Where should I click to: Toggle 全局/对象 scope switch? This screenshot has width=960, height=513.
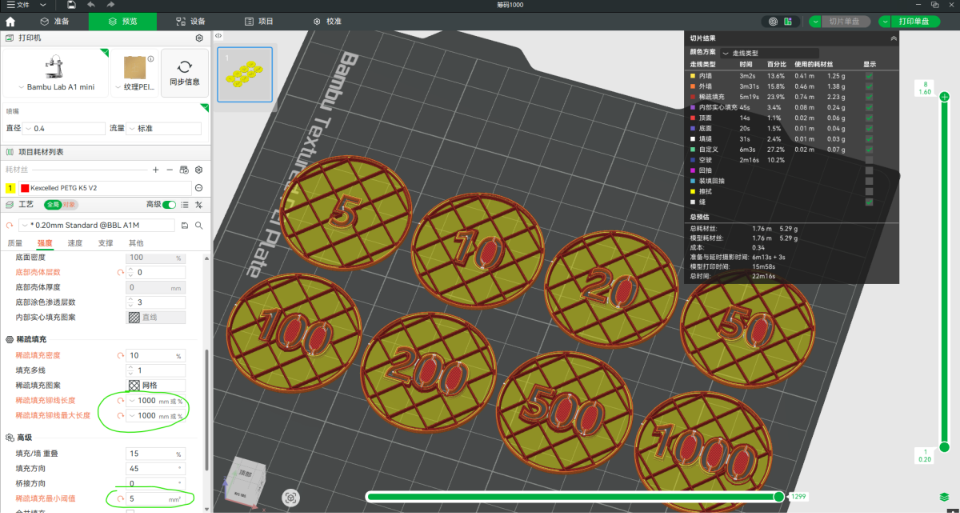(x=61, y=204)
